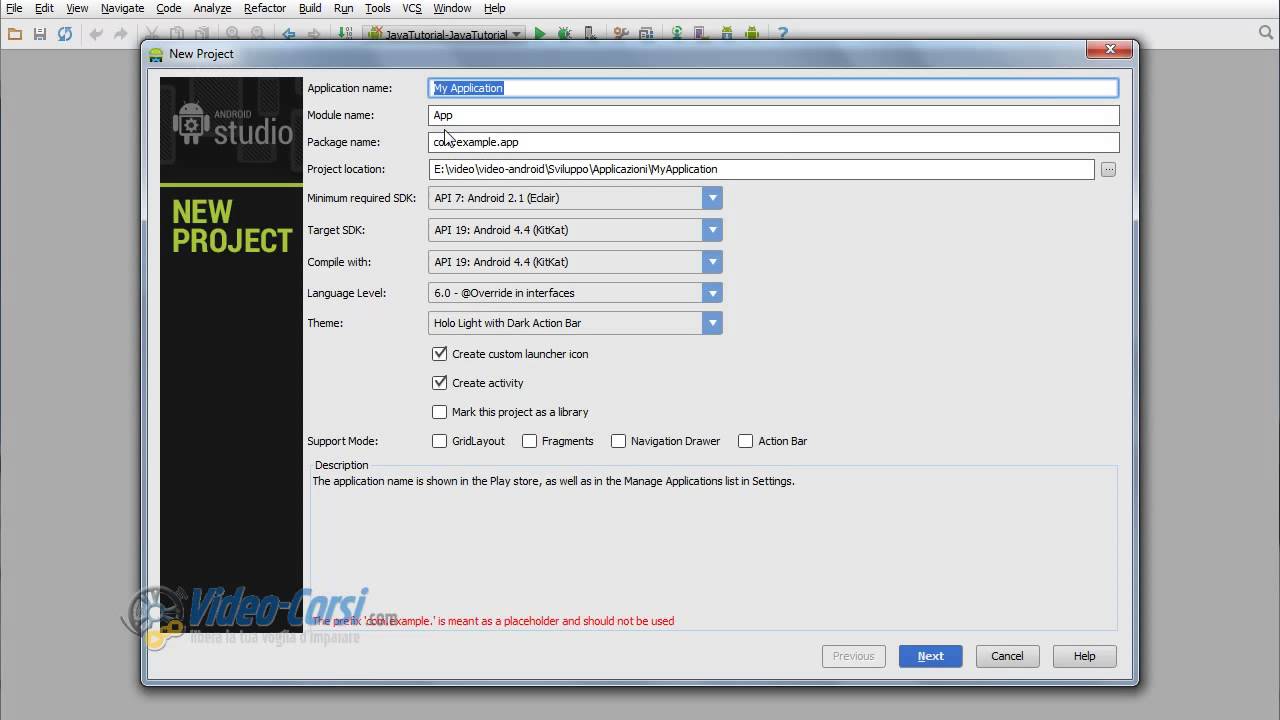This screenshot has height=720, width=1280.
Task: Open the Tools menu
Action: pyautogui.click(x=378, y=8)
